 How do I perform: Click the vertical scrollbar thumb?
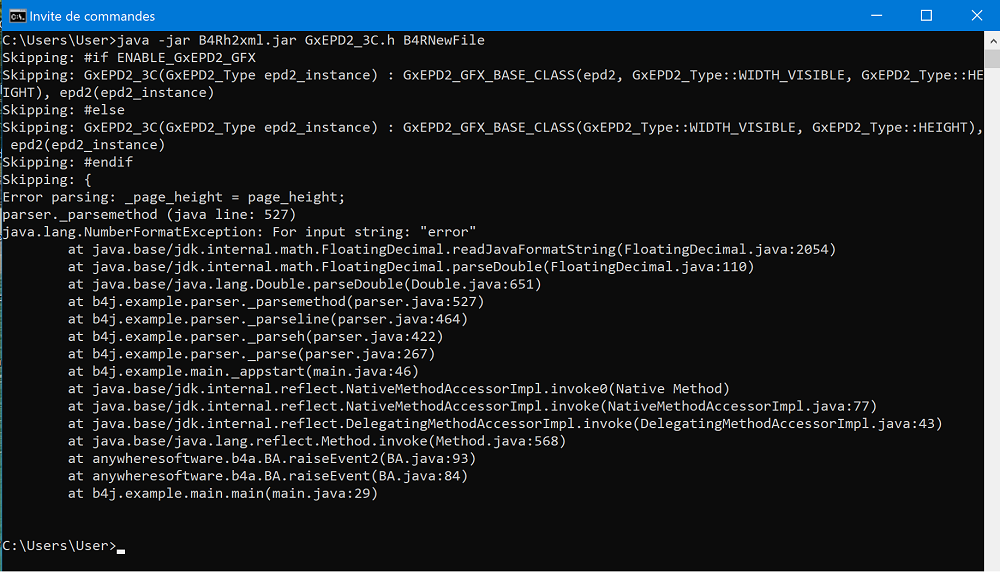(x=992, y=59)
